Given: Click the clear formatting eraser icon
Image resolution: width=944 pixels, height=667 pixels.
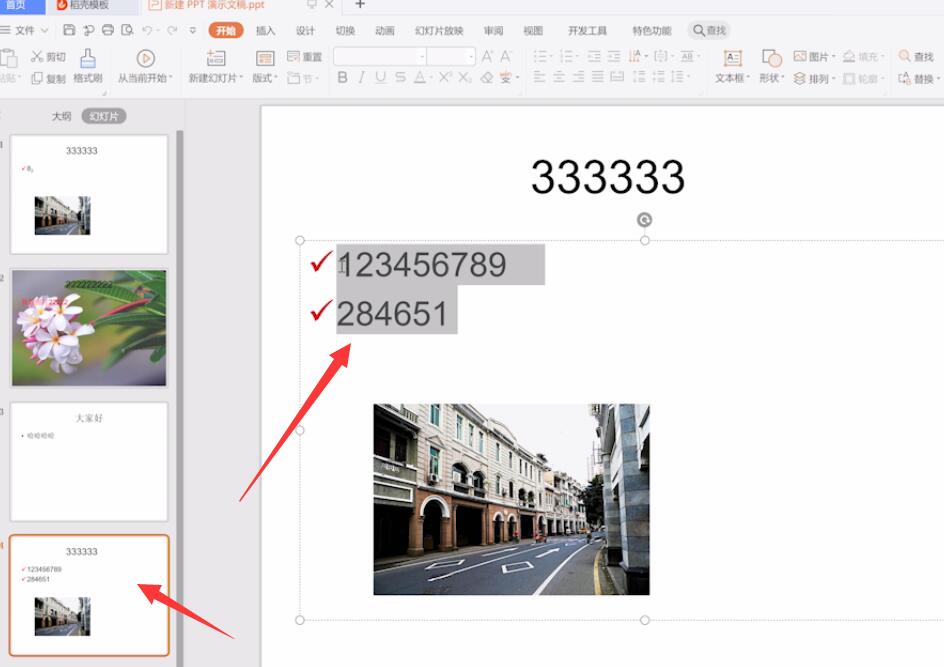Looking at the screenshot, I should click(x=486, y=77).
